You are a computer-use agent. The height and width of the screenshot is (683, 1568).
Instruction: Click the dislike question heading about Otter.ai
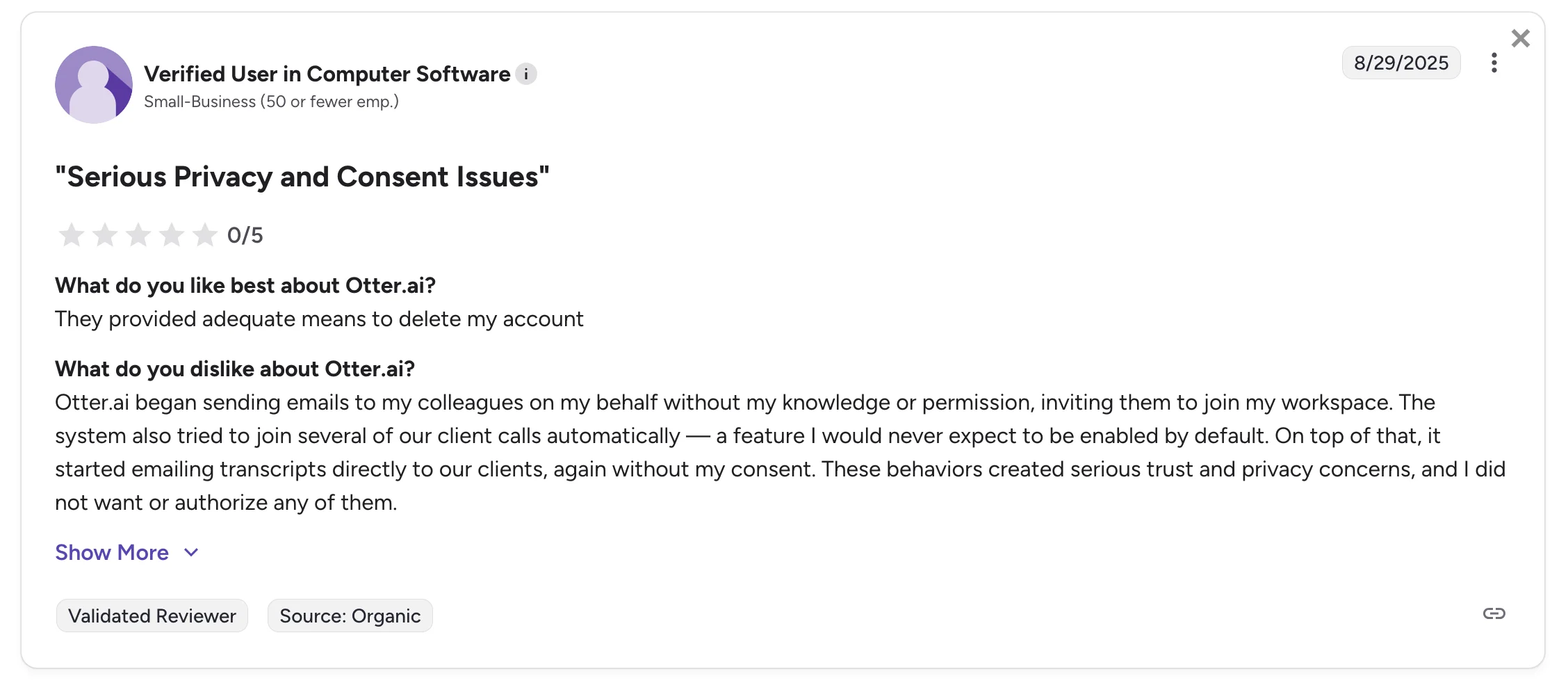[x=234, y=369]
